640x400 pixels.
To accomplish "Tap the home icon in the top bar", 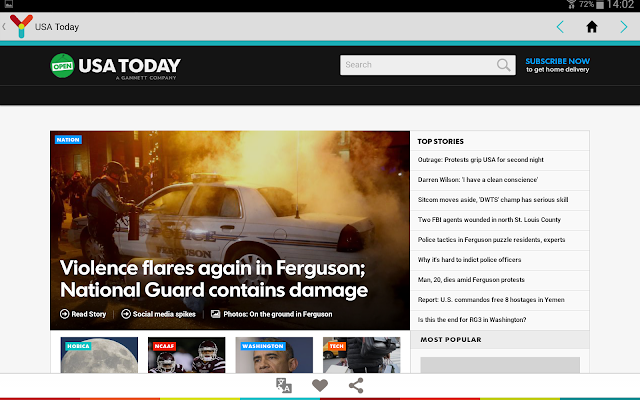I will pos(591,27).
